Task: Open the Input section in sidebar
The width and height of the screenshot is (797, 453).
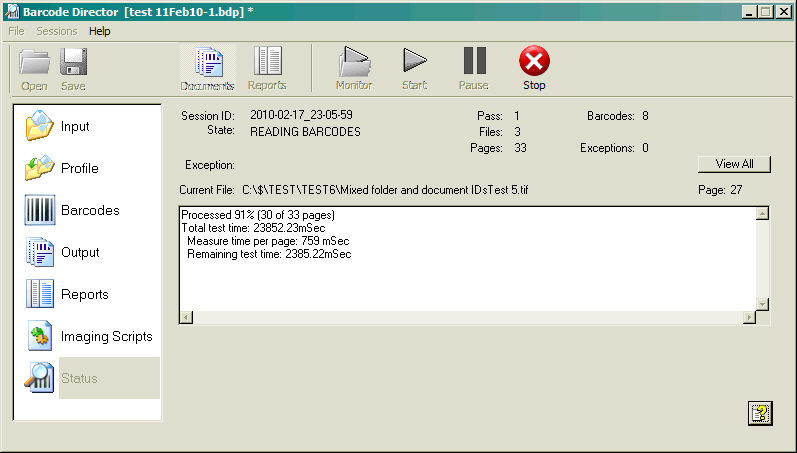Action: 74,127
